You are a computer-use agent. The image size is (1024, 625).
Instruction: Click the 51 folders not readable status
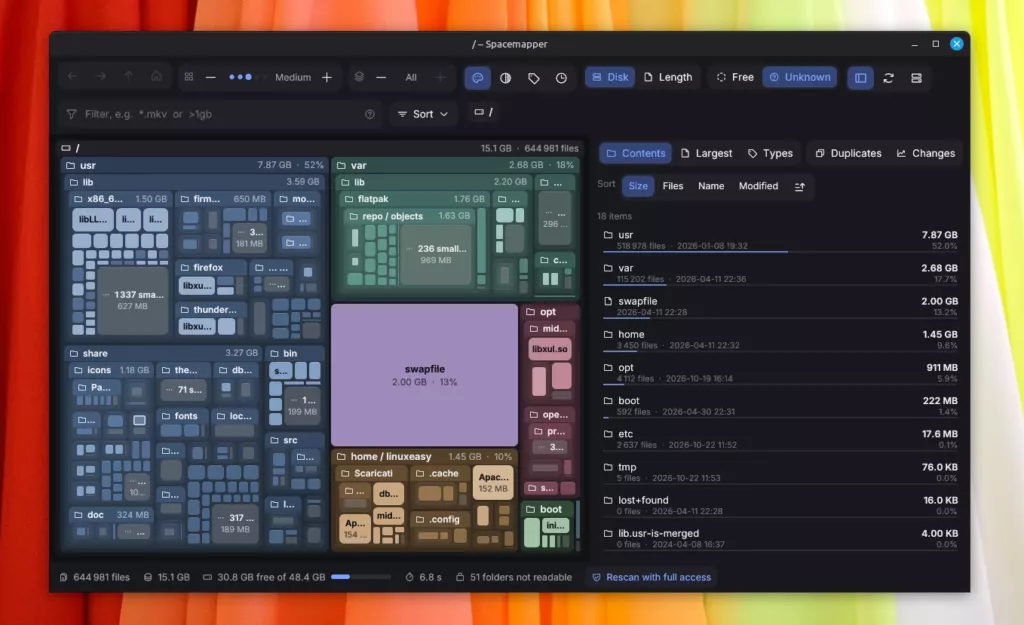[x=513, y=577]
